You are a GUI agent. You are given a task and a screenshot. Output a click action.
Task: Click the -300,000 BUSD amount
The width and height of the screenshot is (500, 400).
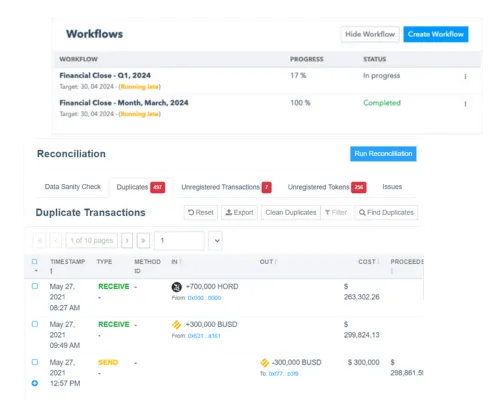click(297, 363)
